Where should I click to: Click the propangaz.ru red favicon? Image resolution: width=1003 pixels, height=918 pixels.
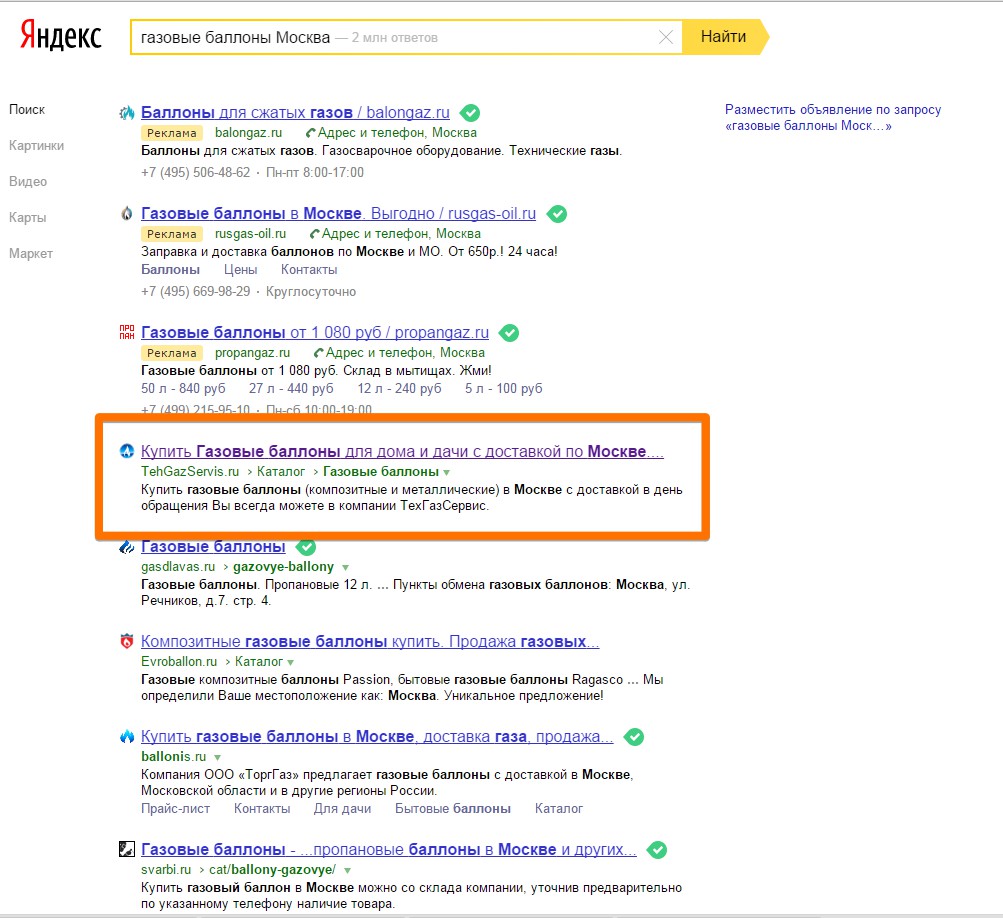click(x=127, y=332)
